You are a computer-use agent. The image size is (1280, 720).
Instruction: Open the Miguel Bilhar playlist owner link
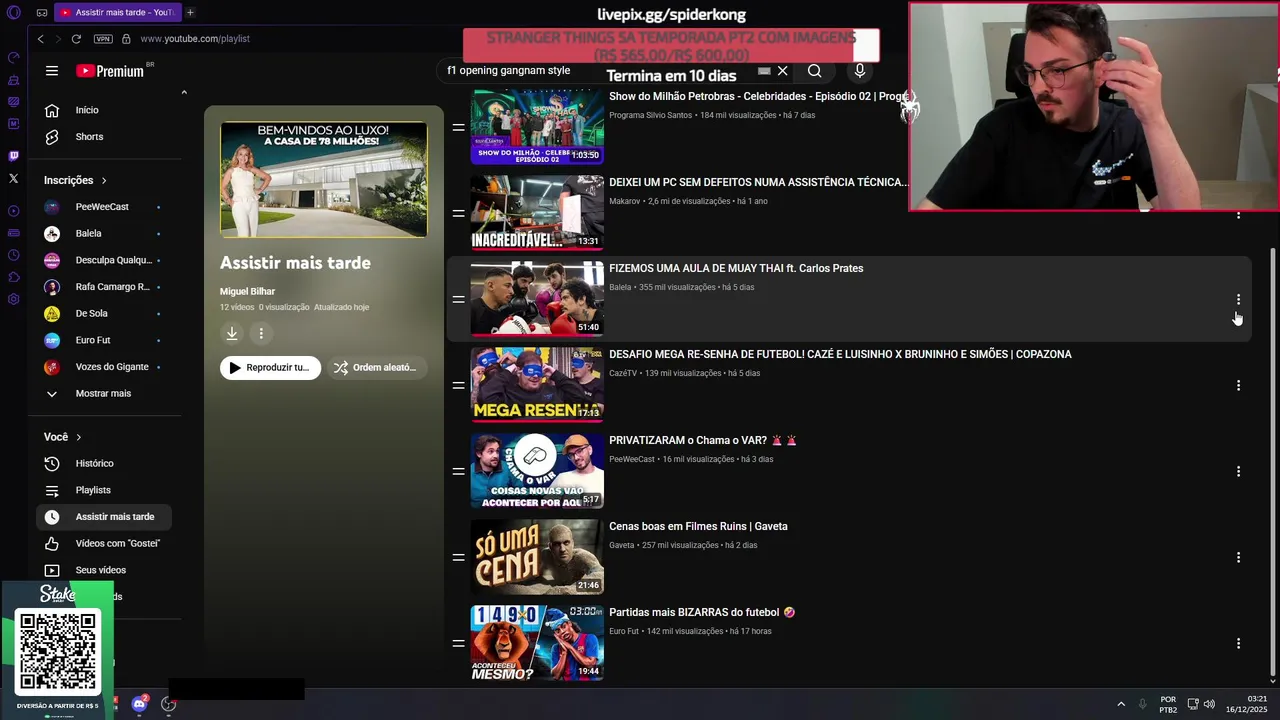pos(247,291)
